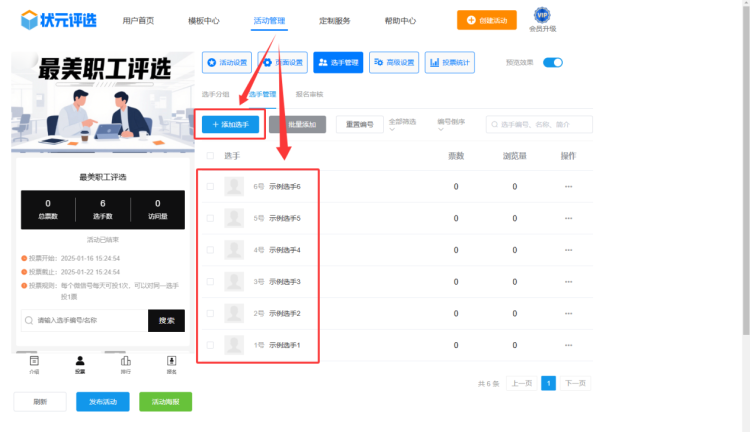Tap the 报名 signup icon in preview
The height and width of the screenshot is (432, 750).
click(x=171, y=361)
